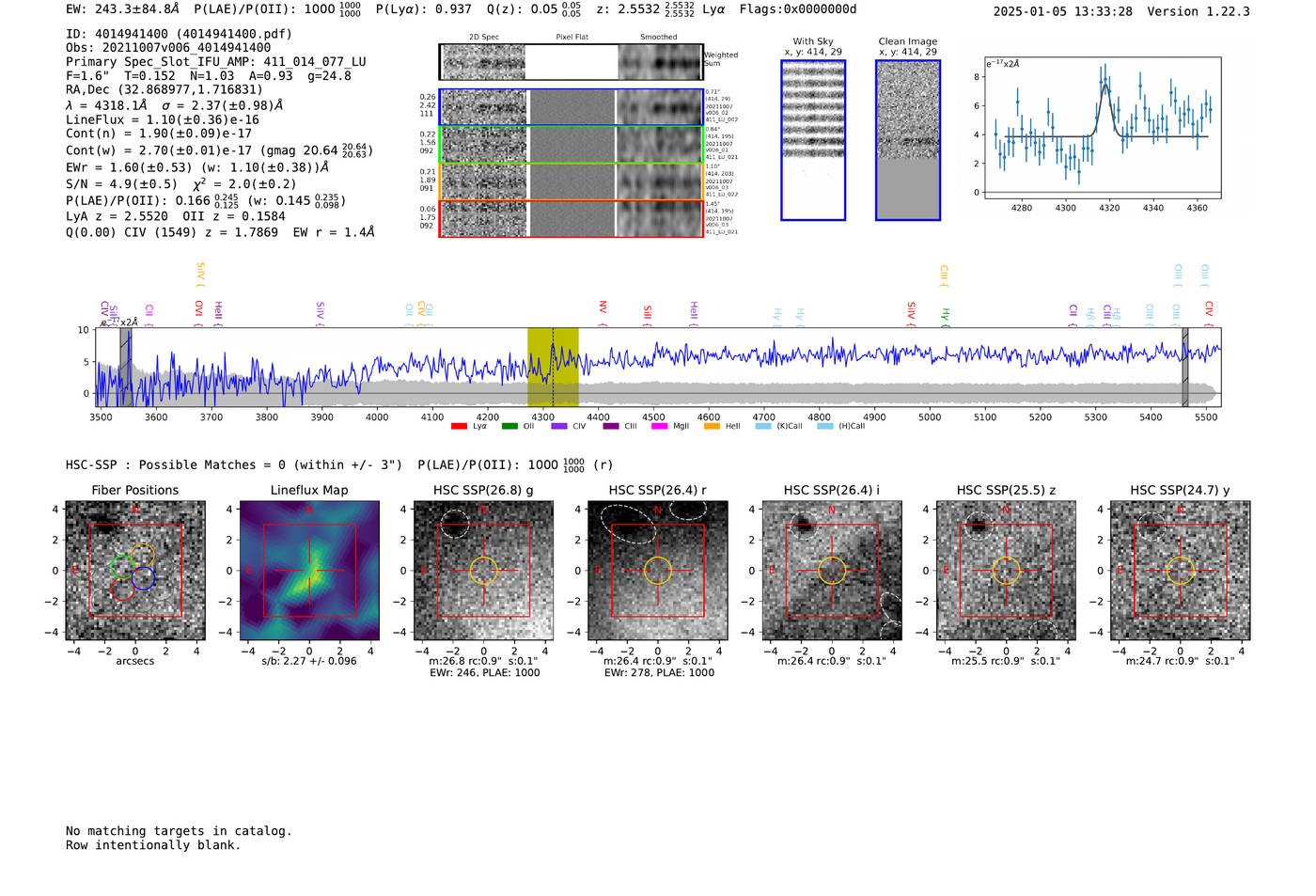Select the green-bordered fiber 2D spectrum row
Image resolution: width=1316 pixels, height=896 pixels.
click(x=572, y=145)
